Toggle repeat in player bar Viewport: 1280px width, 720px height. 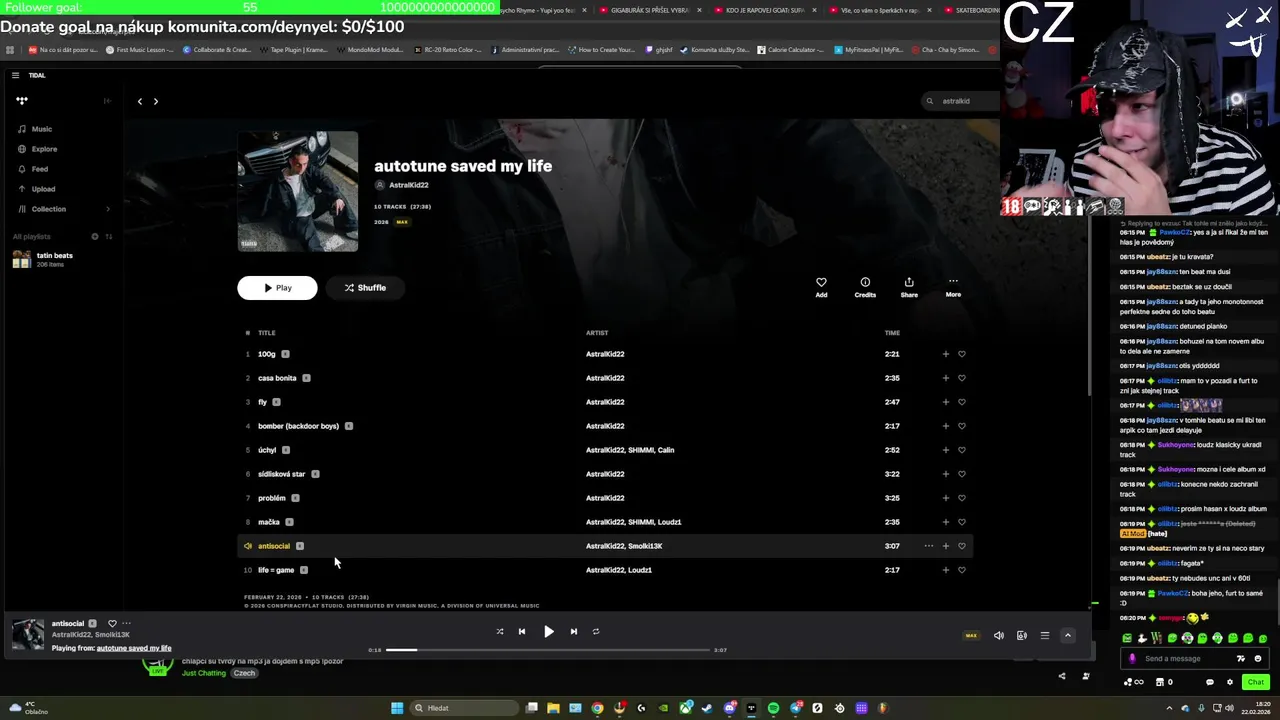tap(595, 632)
